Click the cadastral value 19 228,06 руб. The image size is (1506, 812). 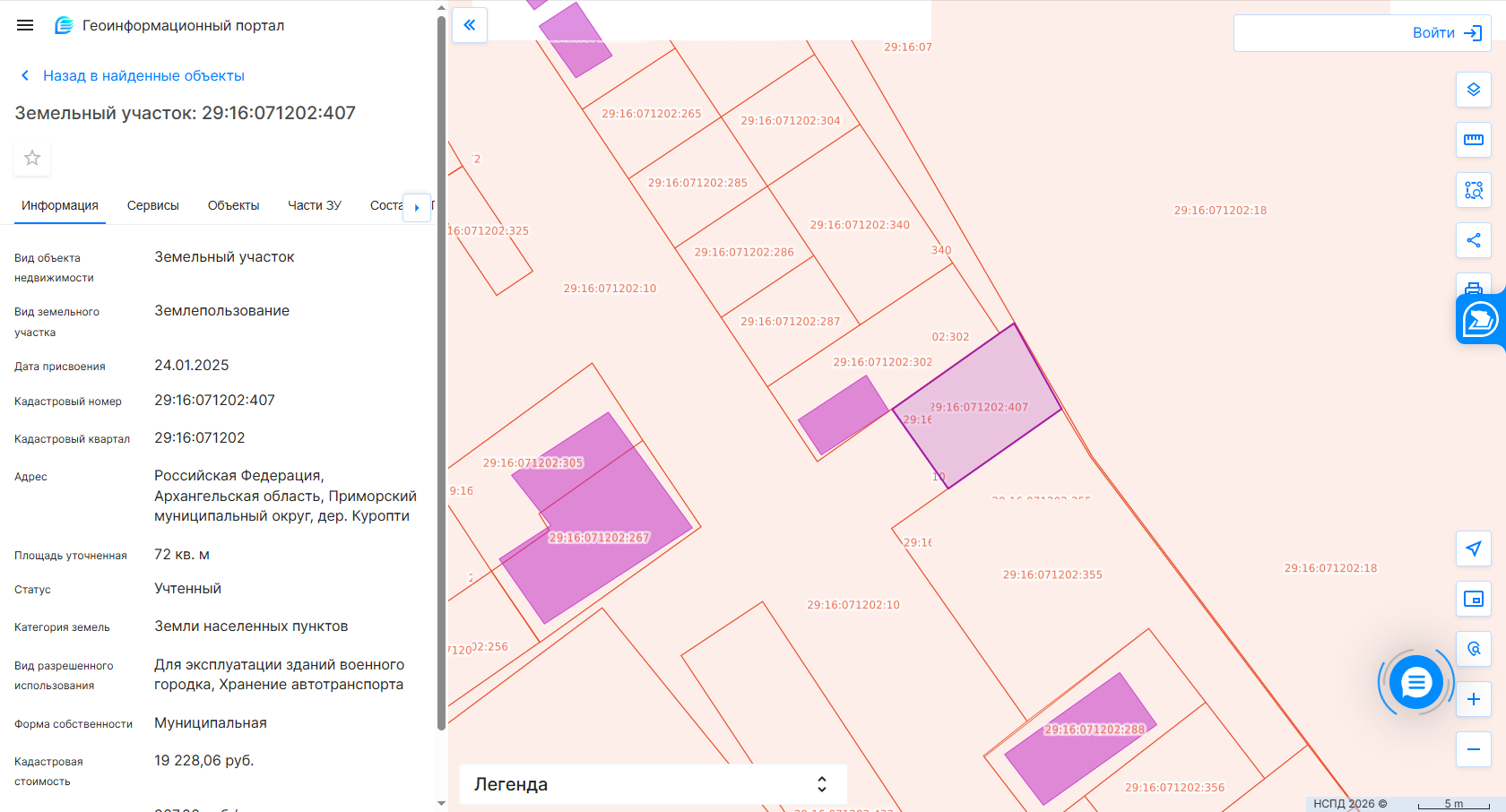point(203,761)
